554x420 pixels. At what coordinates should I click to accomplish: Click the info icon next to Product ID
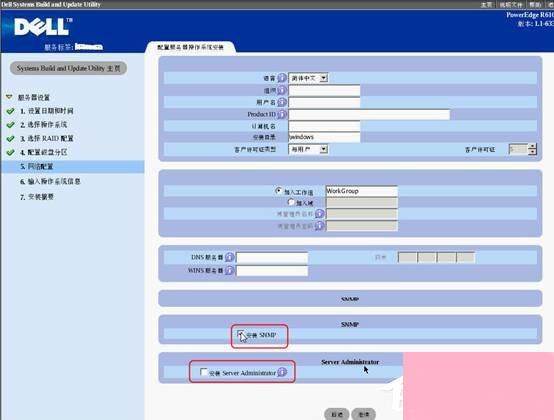[282, 114]
